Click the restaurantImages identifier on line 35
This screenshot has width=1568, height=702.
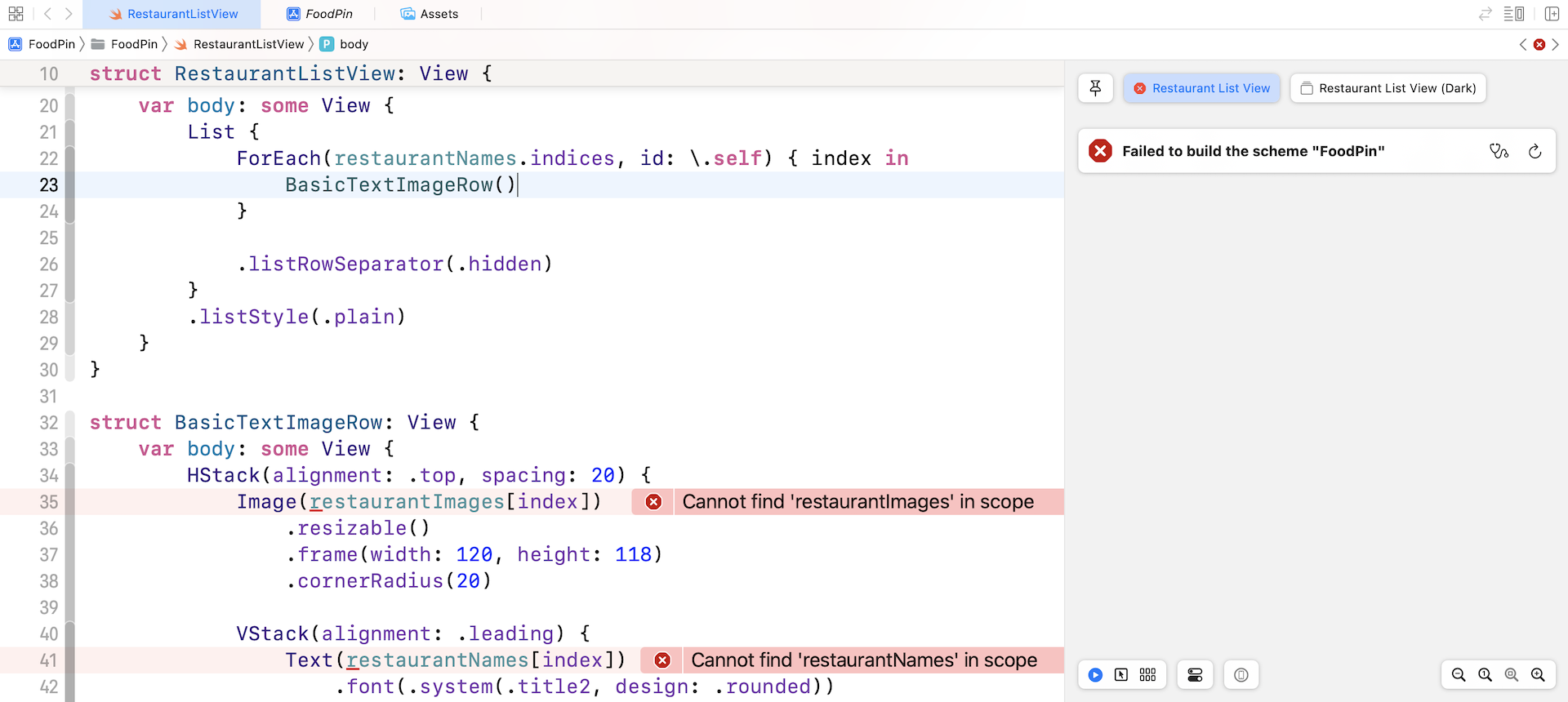coord(407,502)
